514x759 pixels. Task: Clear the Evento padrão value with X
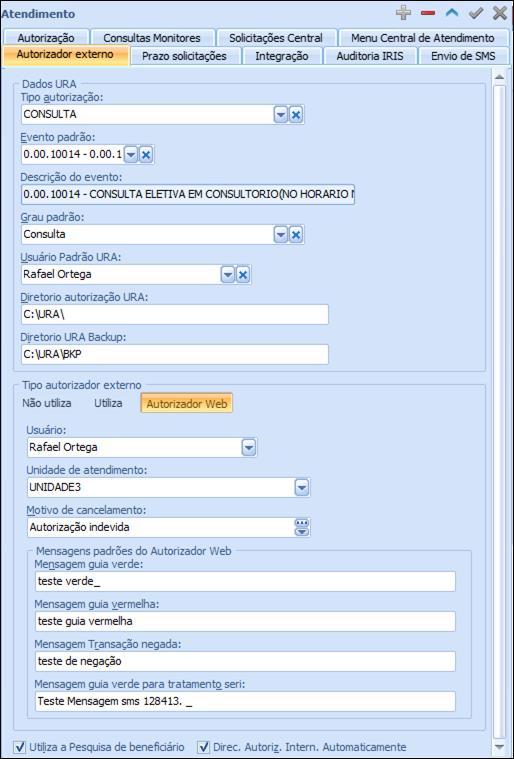[146, 155]
